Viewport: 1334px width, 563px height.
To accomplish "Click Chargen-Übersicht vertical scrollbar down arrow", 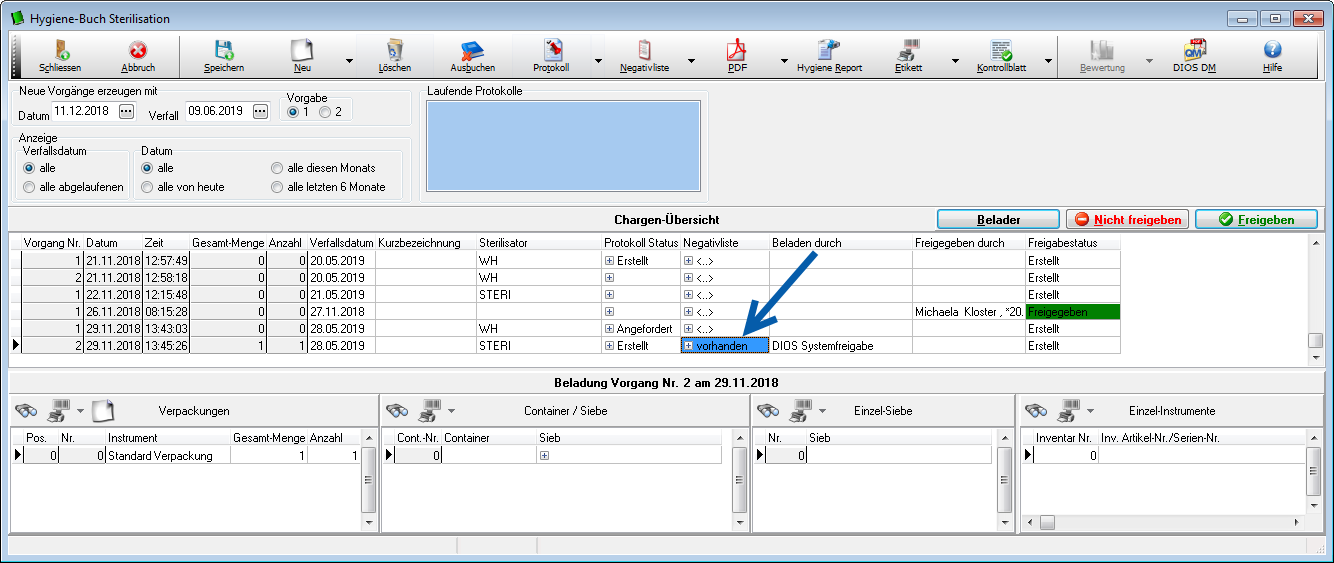I will [1315, 357].
